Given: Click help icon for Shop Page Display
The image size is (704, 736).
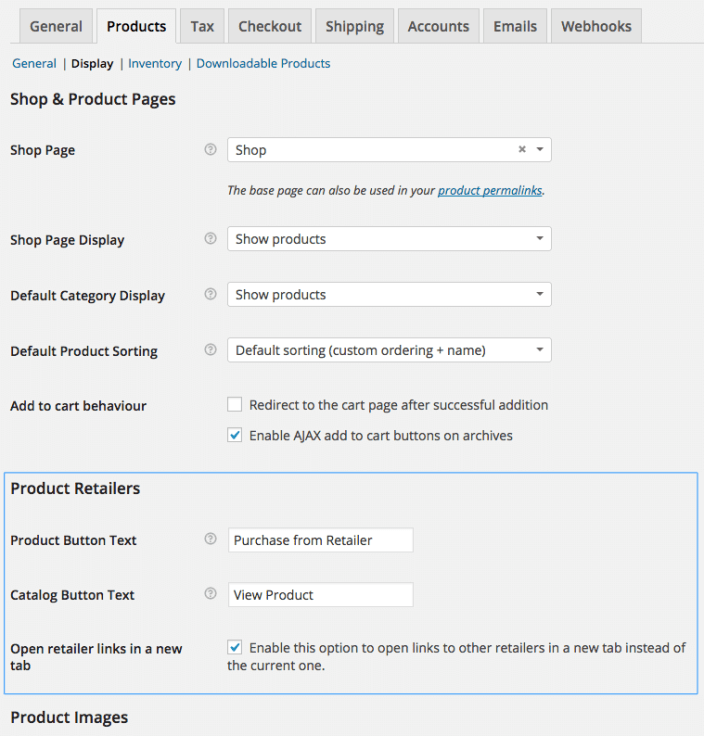Looking at the screenshot, I should (210, 239).
